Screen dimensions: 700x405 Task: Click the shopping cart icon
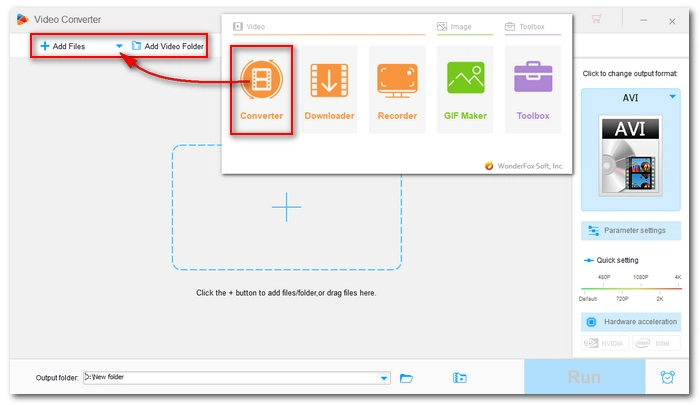pyautogui.click(x=596, y=19)
